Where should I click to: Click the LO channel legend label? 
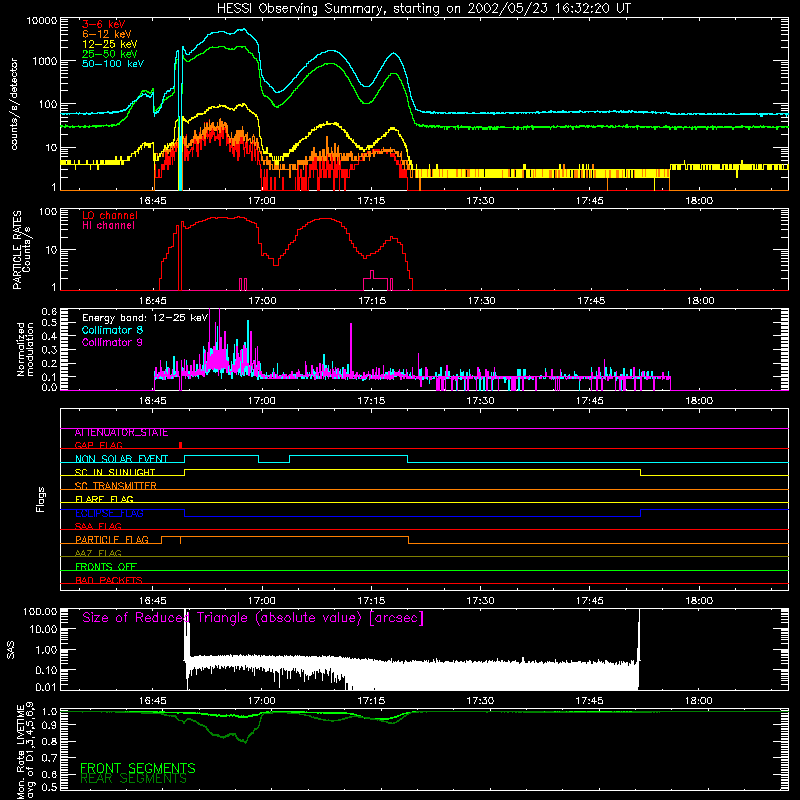pyautogui.click(x=110, y=215)
